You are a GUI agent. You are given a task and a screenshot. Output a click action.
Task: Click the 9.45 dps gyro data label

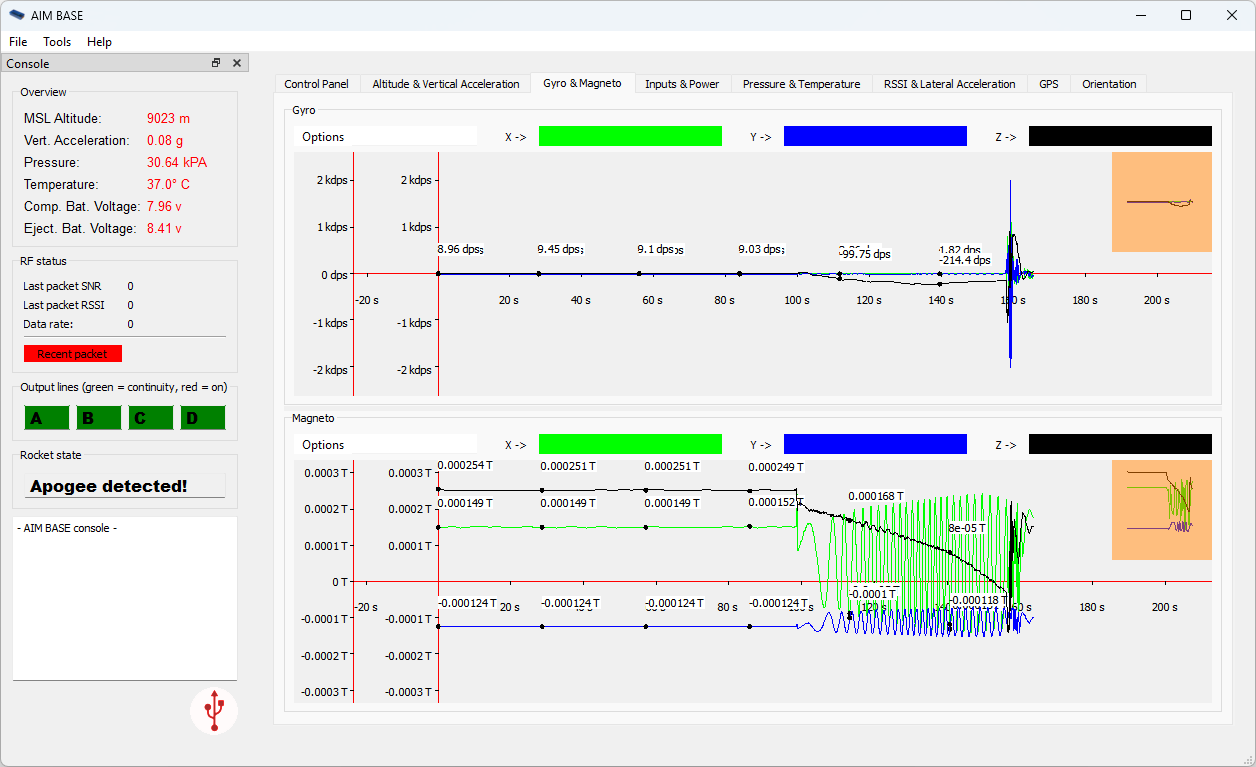(x=560, y=250)
